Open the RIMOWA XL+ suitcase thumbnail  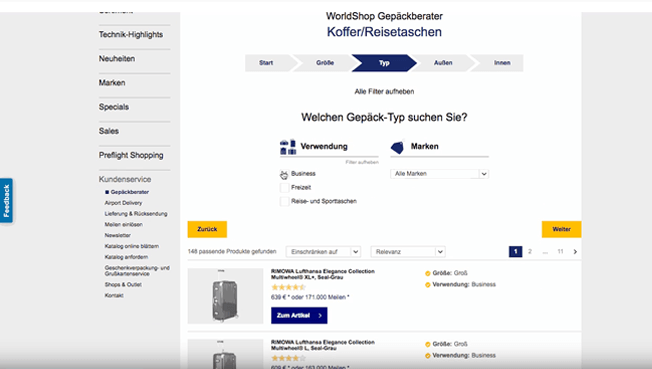[225, 296]
